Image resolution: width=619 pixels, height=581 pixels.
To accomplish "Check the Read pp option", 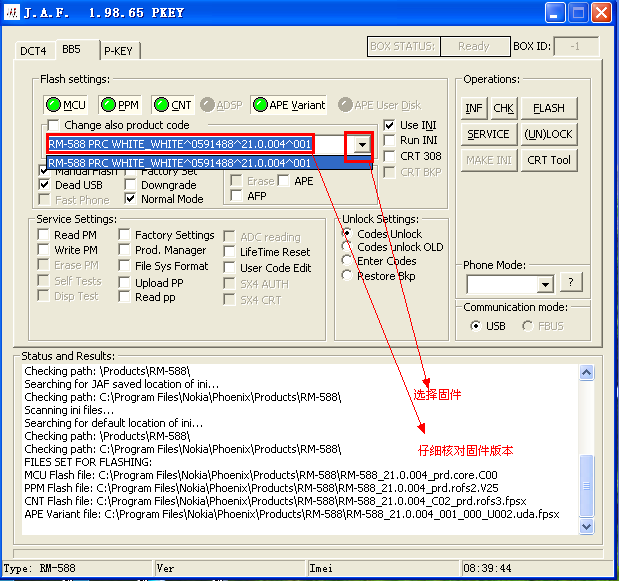I will click(124, 296).
